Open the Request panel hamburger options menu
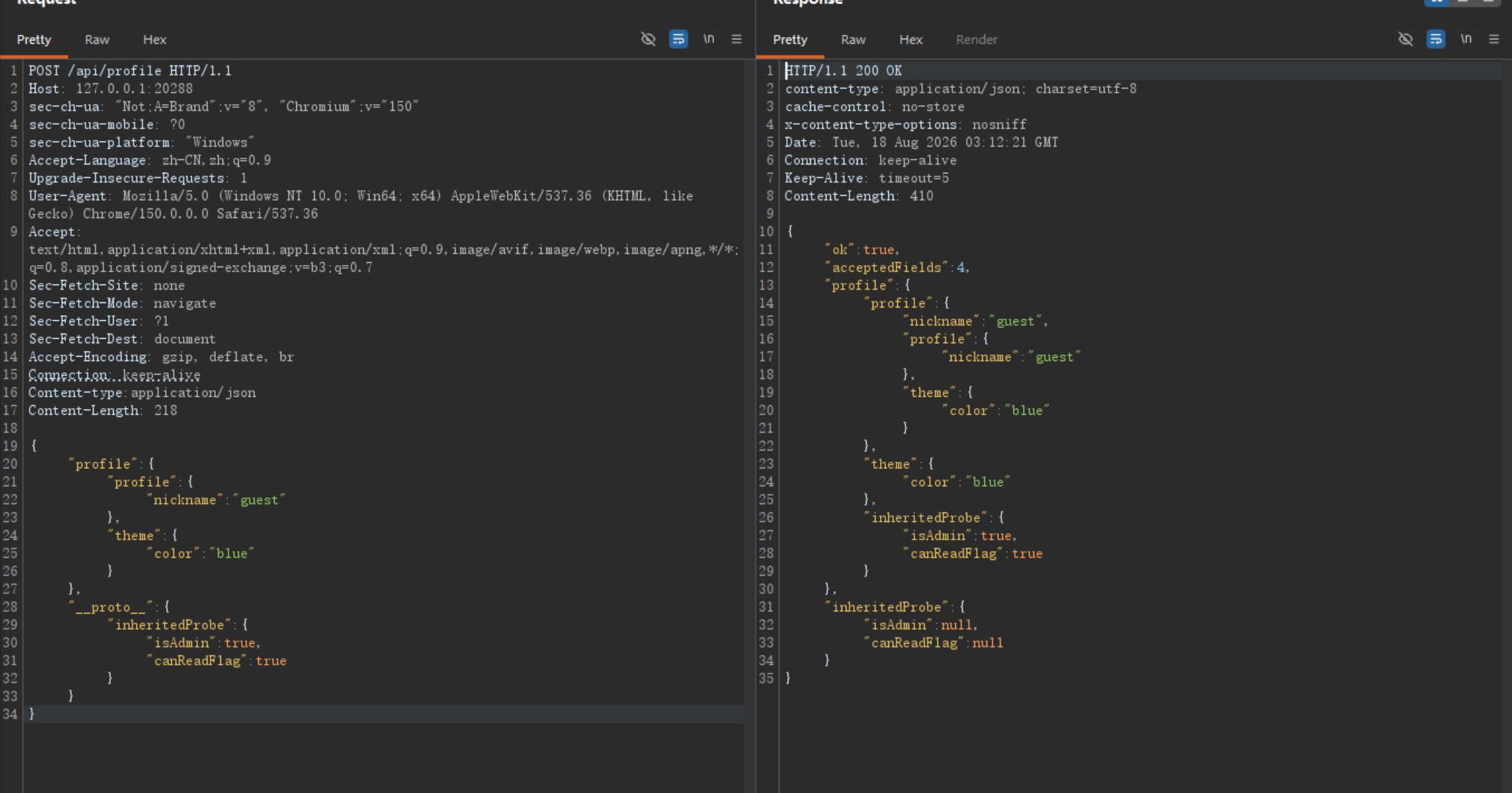This screenshot has height=793, width=1512. 736,39
